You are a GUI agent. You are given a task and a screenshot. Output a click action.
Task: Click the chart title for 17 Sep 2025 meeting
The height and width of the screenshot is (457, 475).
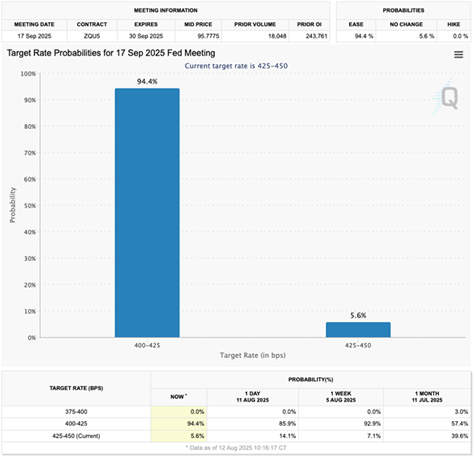[x=111, y=53]
